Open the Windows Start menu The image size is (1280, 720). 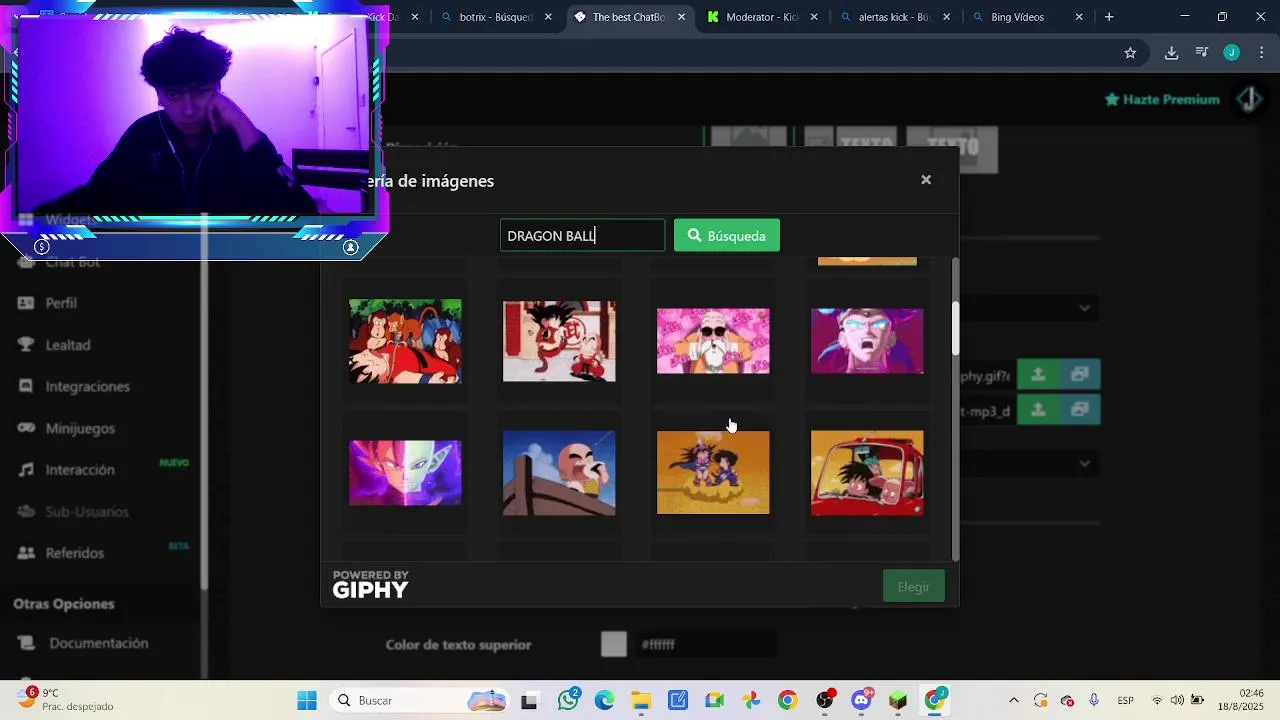[306, 700]
